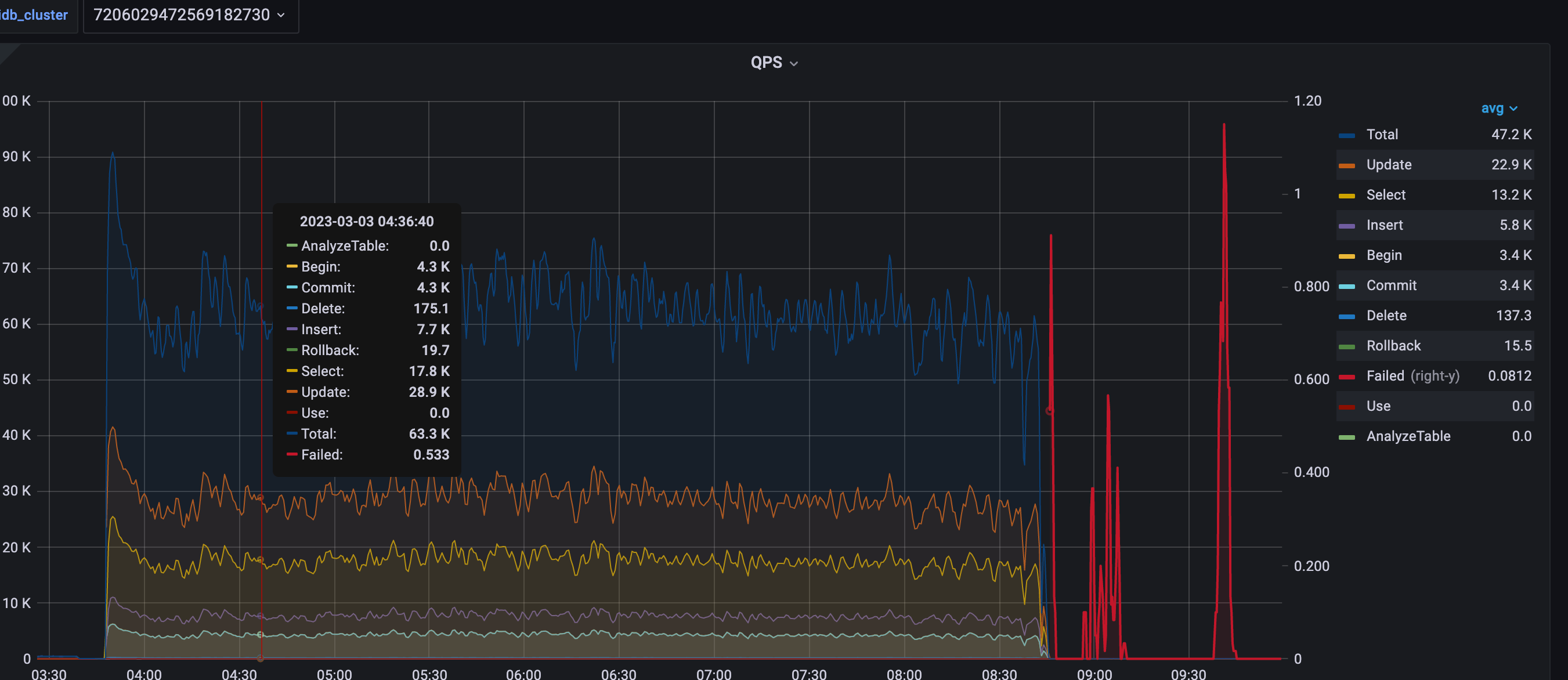
Task: Click the AnalyzeTable green swatch icon
Action: [x=1347, y=436]
